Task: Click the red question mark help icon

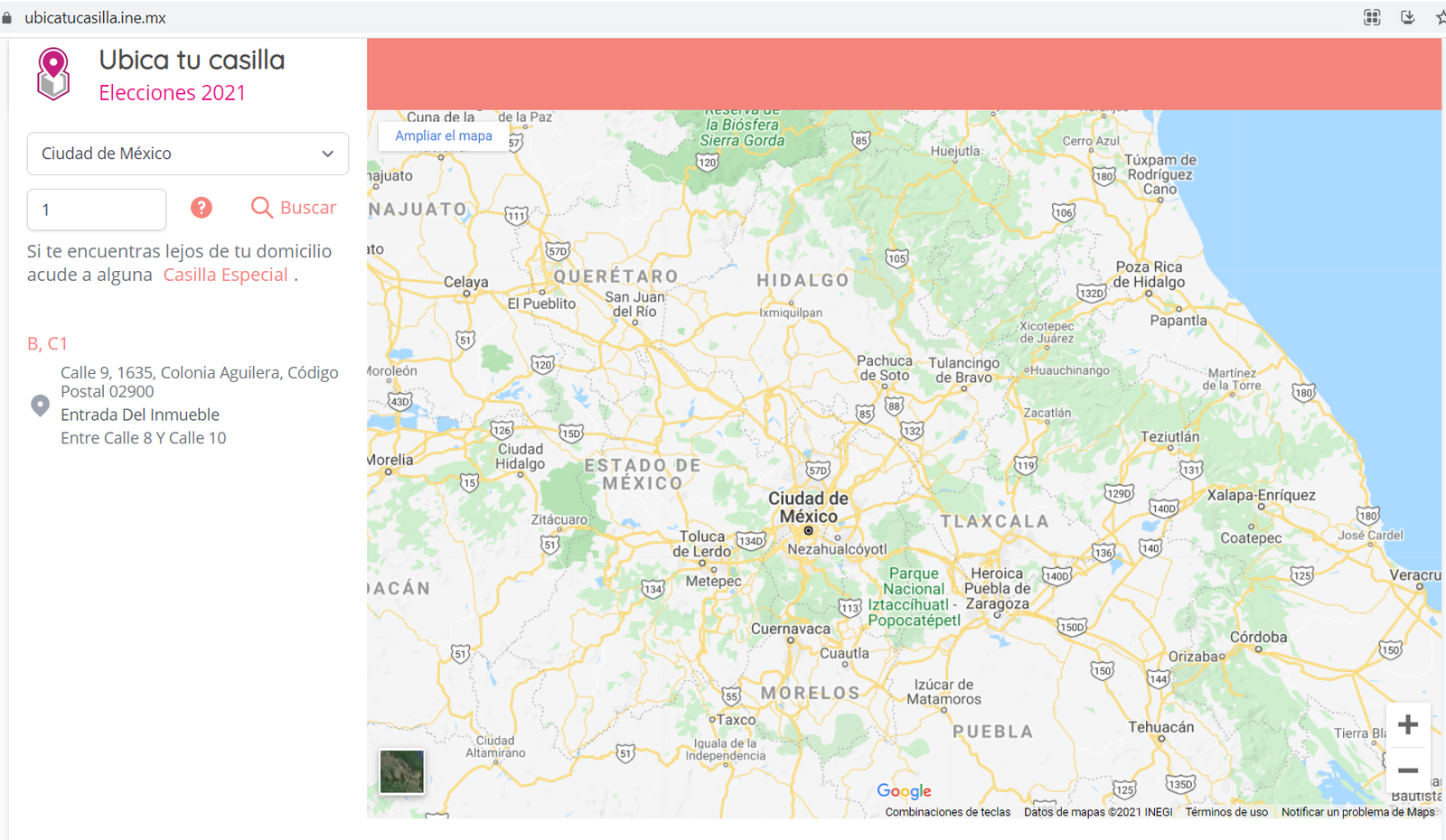Action: pyautogui.click(x=202, y=208)
